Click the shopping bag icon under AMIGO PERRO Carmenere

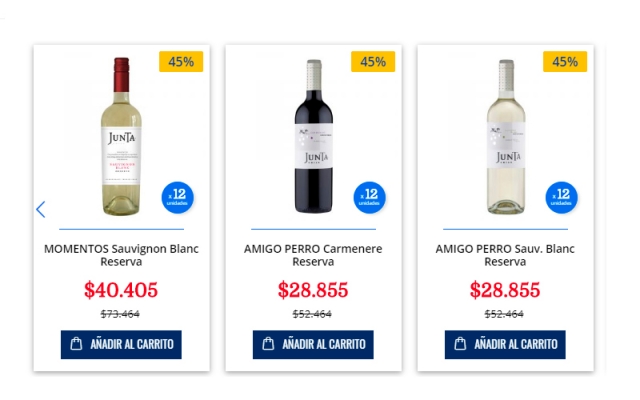pos(268,344)
